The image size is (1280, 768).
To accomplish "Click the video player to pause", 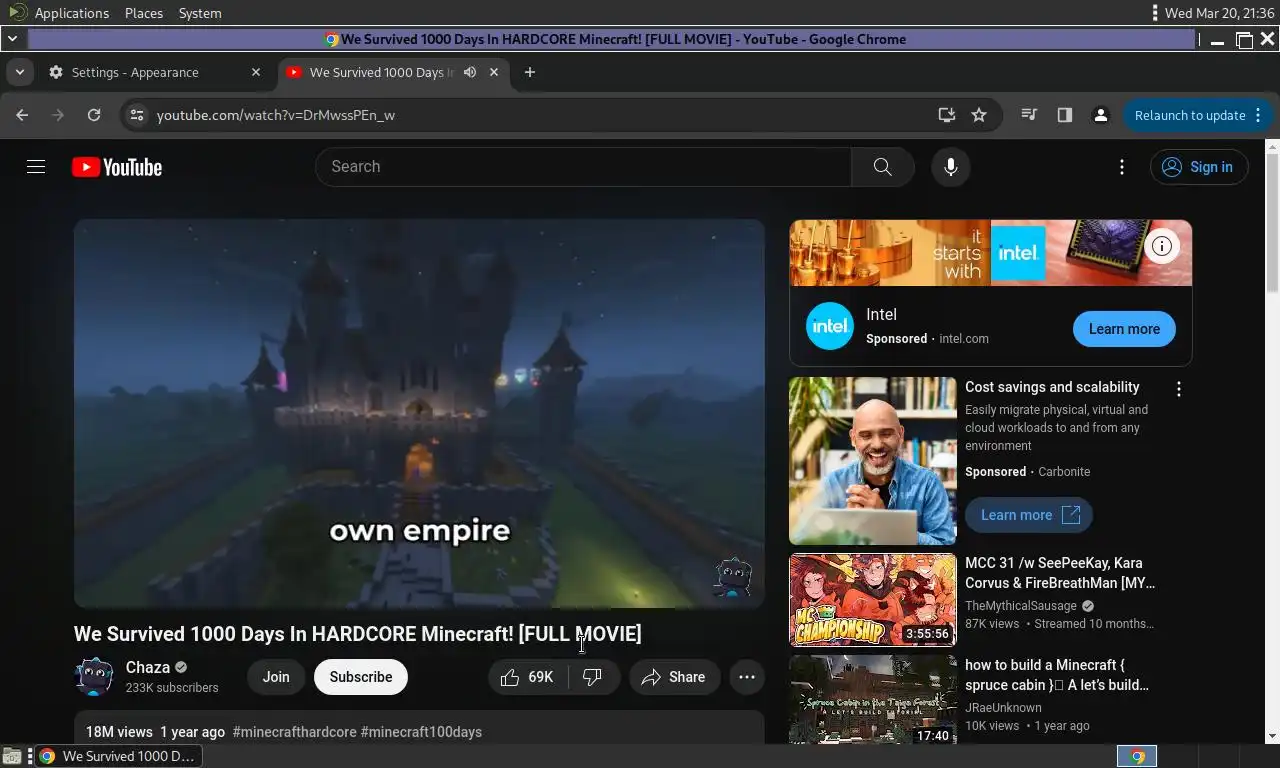I will [x=419, y=413].
